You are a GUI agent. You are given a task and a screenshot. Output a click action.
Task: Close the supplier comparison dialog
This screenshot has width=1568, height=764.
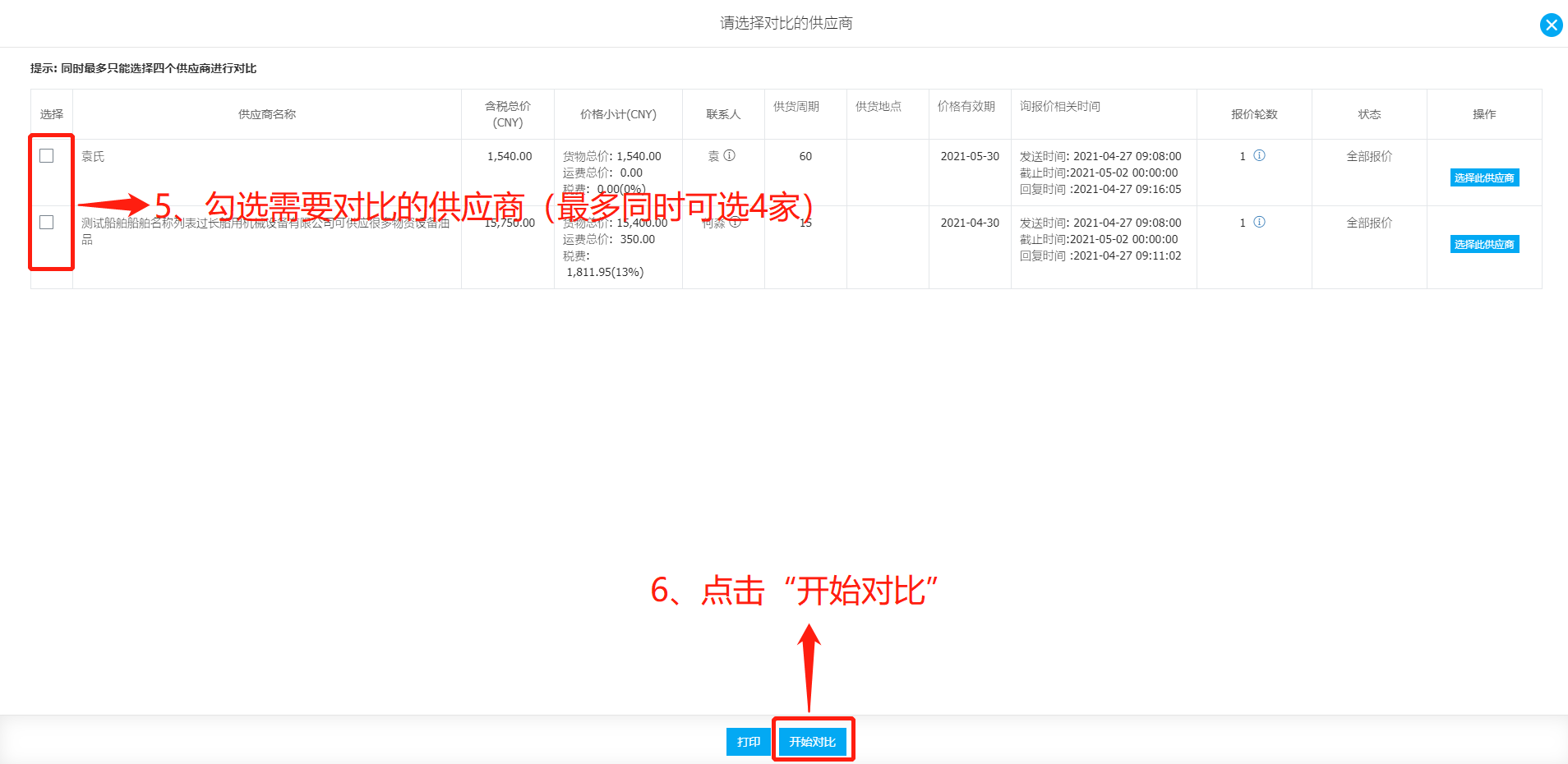(x=1551, y=25)
